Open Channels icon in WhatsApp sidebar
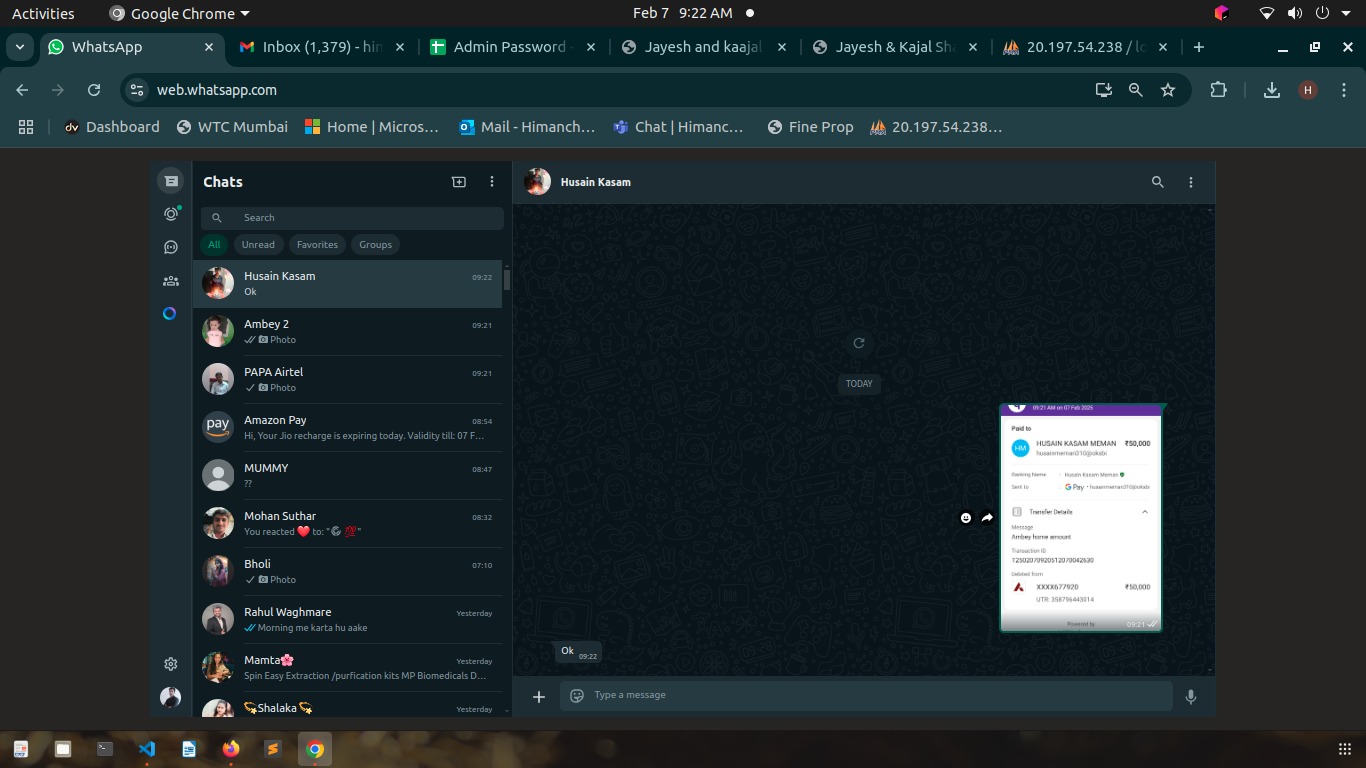The width and height of the screenshot is (1366, 768). coord(171,247)
